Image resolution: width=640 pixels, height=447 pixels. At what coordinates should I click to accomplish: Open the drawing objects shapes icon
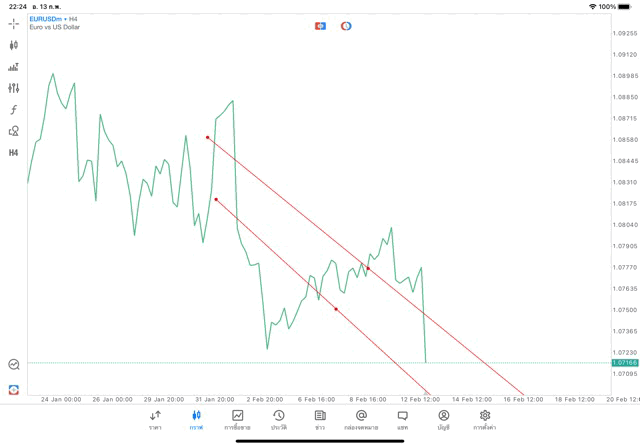pyautogui.click(x=13, y=131)
